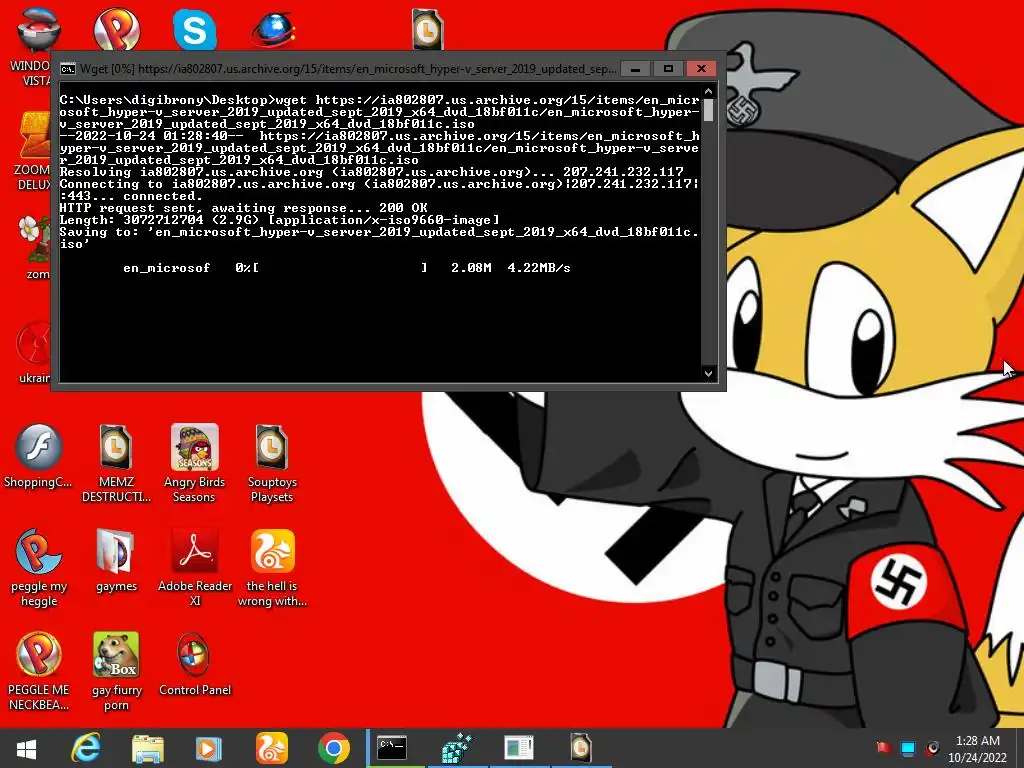Open Souptoys Playsets desktop icon
Viewport: 1024px width, 768px height.
(x=272, y=463)
